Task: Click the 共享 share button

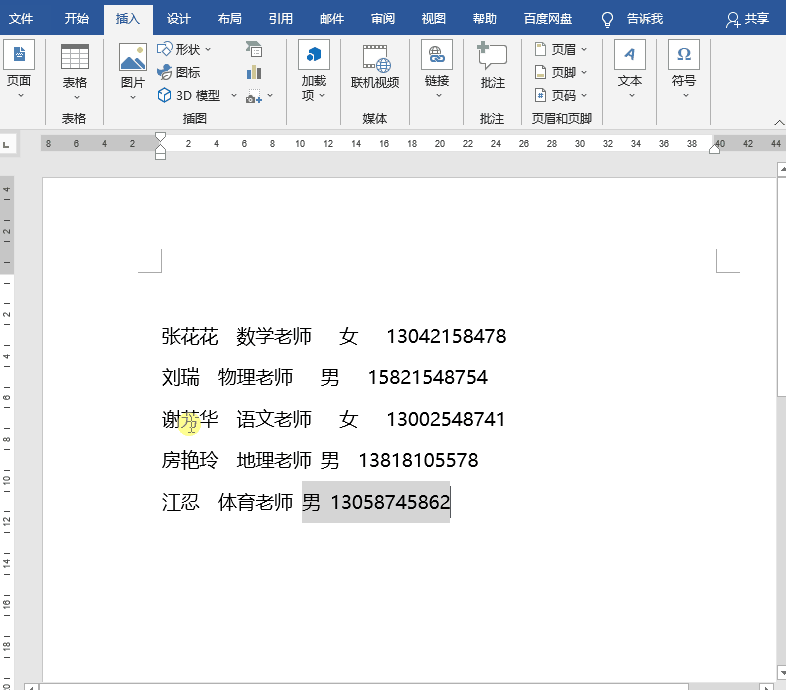Action: [x=748, y=18]
